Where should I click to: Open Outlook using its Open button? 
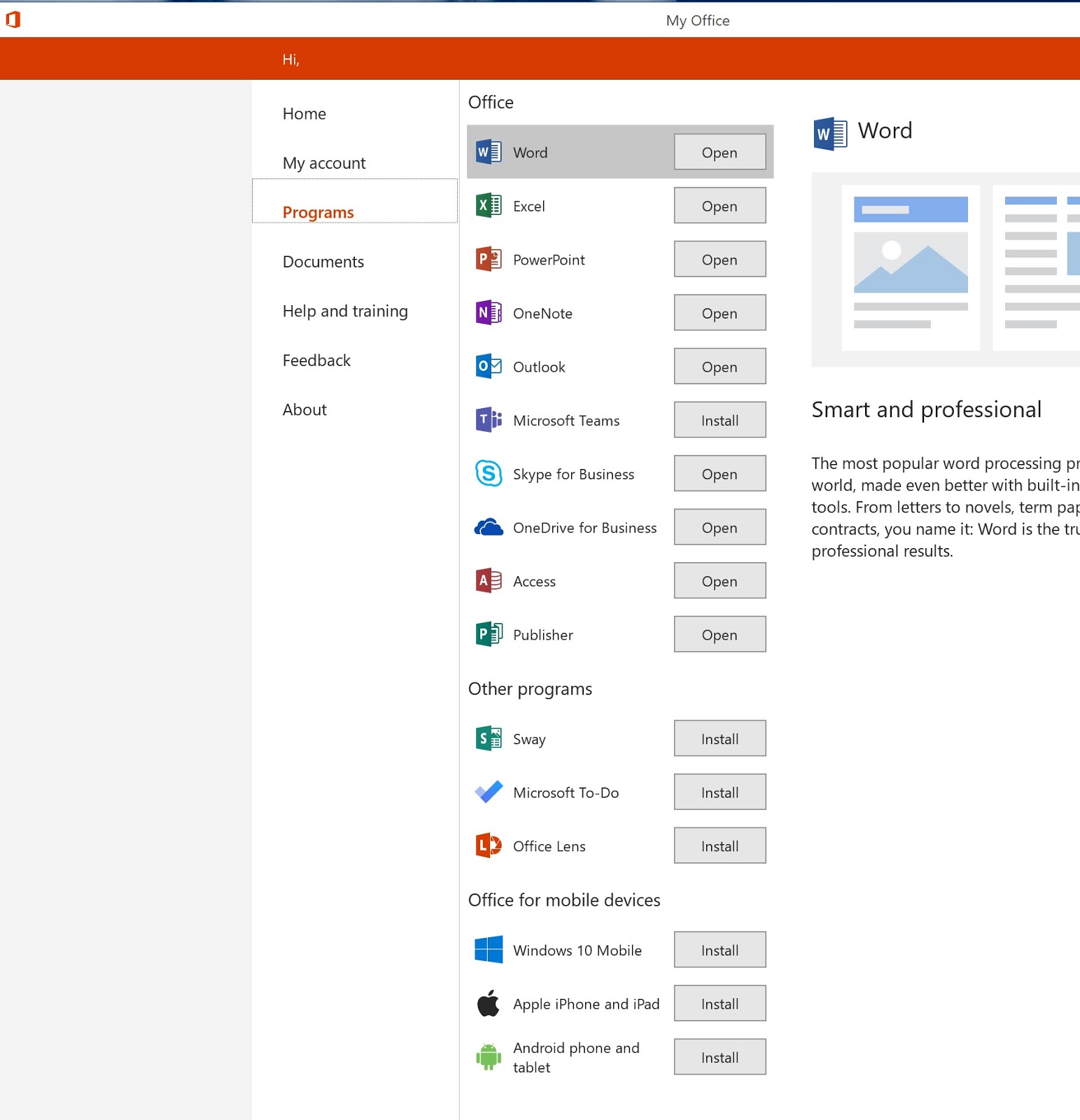720,366
